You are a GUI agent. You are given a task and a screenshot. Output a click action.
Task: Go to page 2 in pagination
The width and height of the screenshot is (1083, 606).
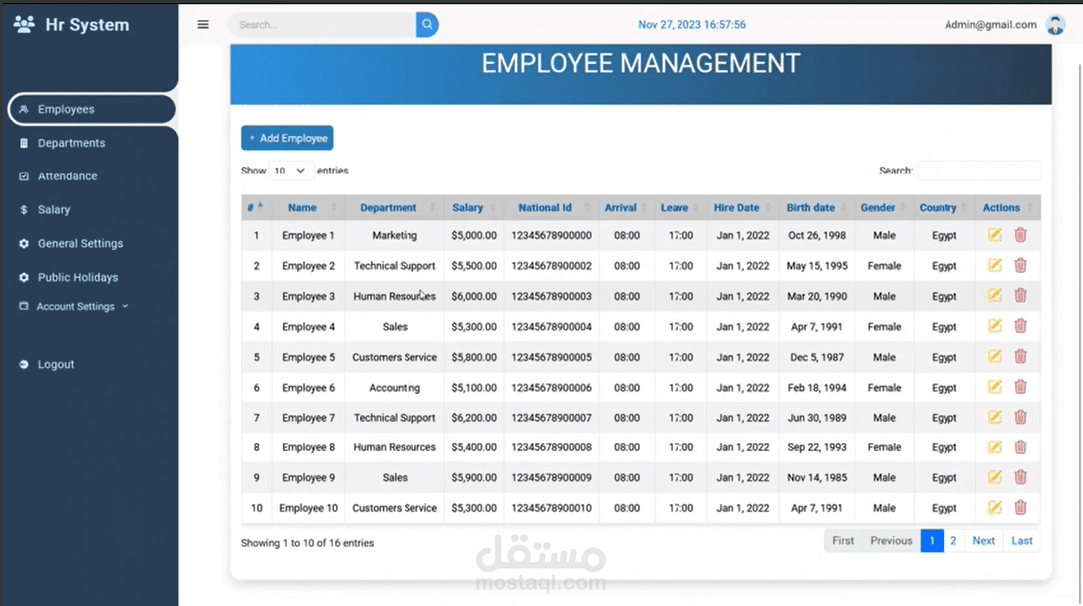pyautogui.click(x=952, y=540)
